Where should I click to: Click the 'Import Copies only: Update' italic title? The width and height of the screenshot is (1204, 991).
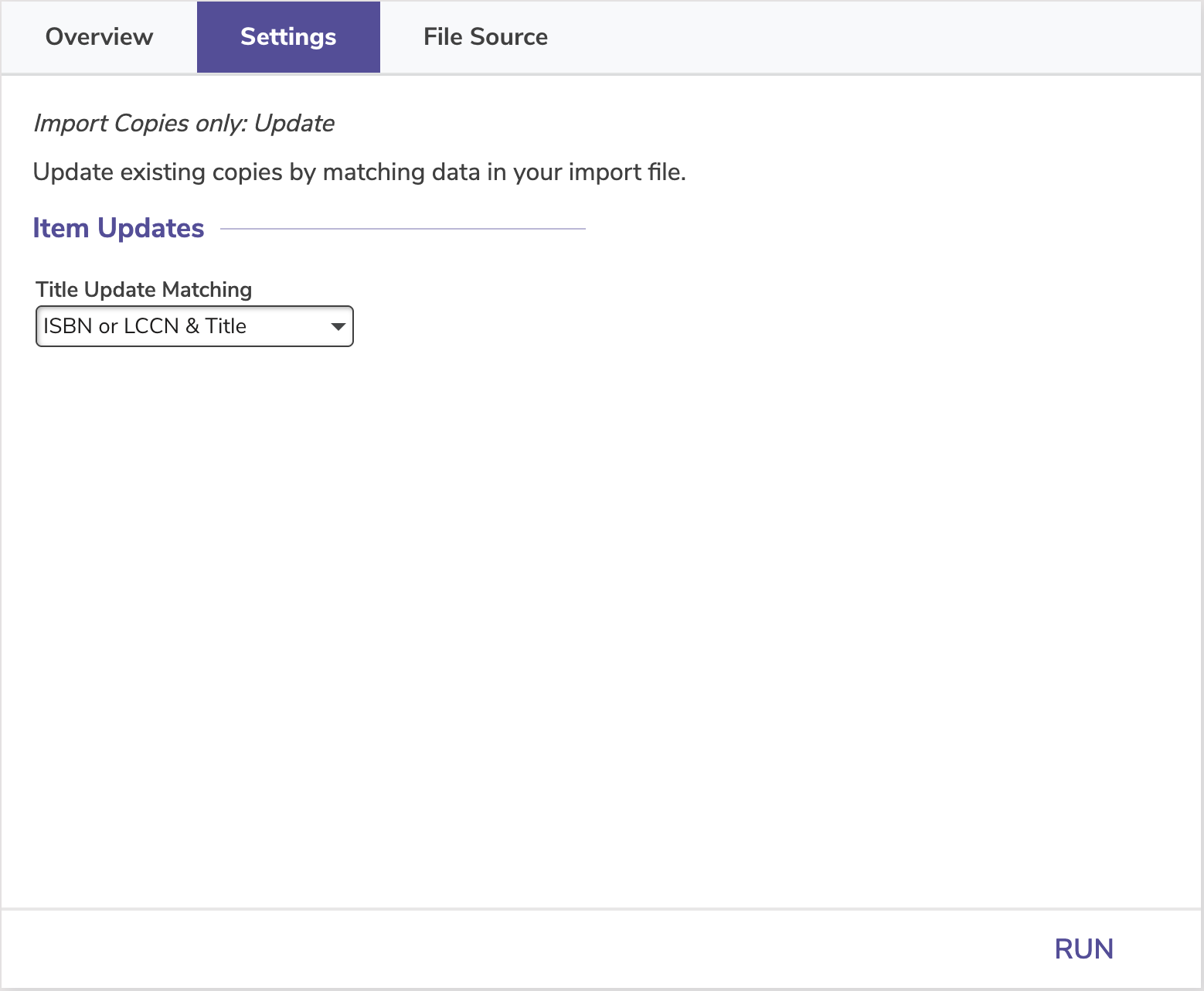tap(184, 124)
